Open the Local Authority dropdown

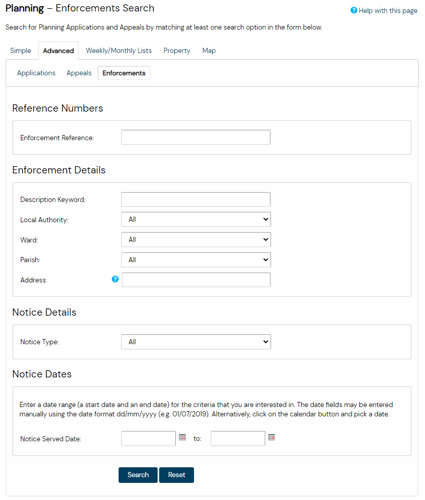pyautogui.click(x=196, y=219)
